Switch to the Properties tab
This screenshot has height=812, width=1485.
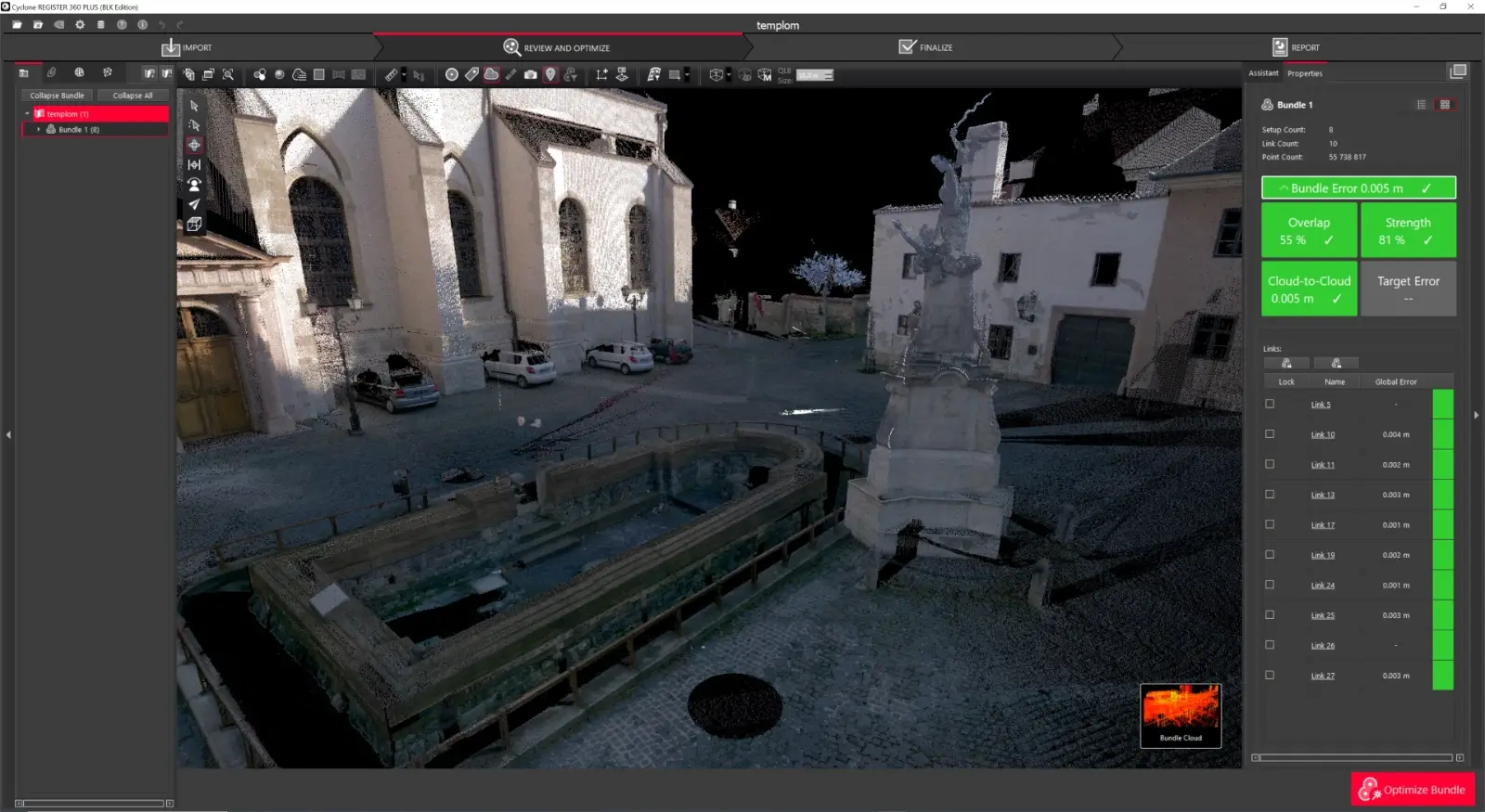1304,73
